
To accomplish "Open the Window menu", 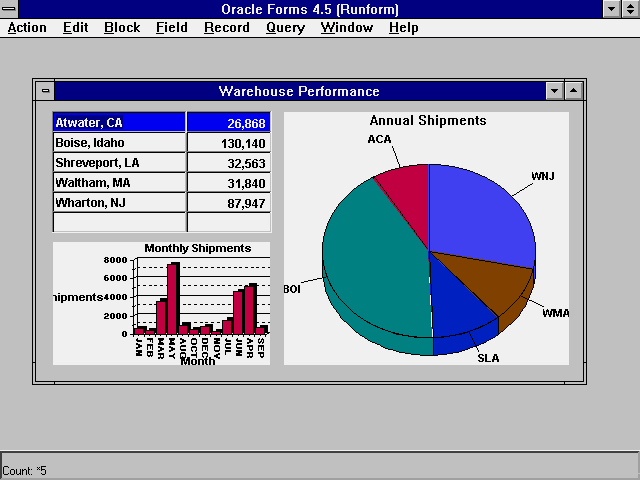I will coord(345,27).
